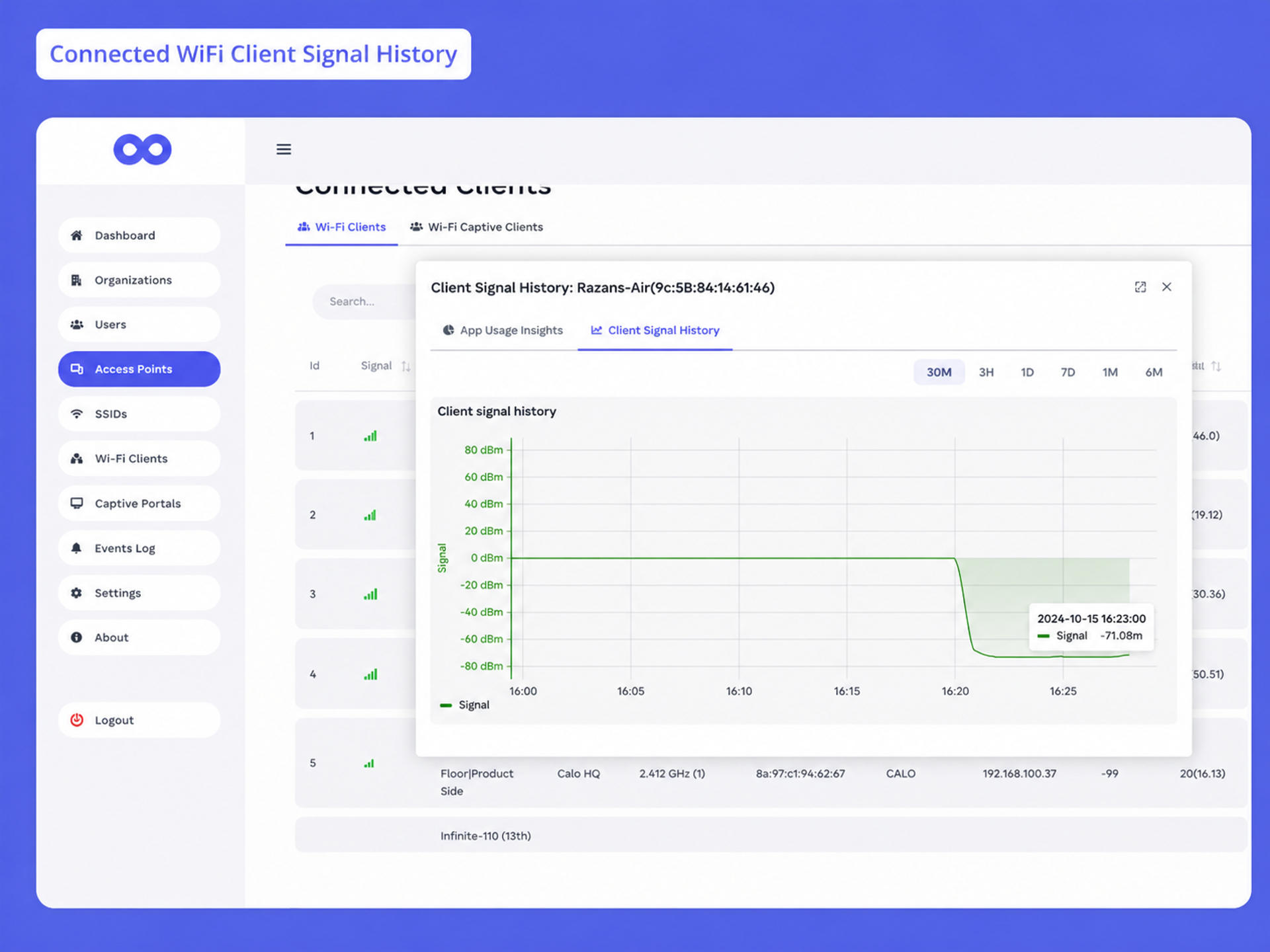Select the 7D time range
Screen dimensions: 1270x952
(1068, 372)
